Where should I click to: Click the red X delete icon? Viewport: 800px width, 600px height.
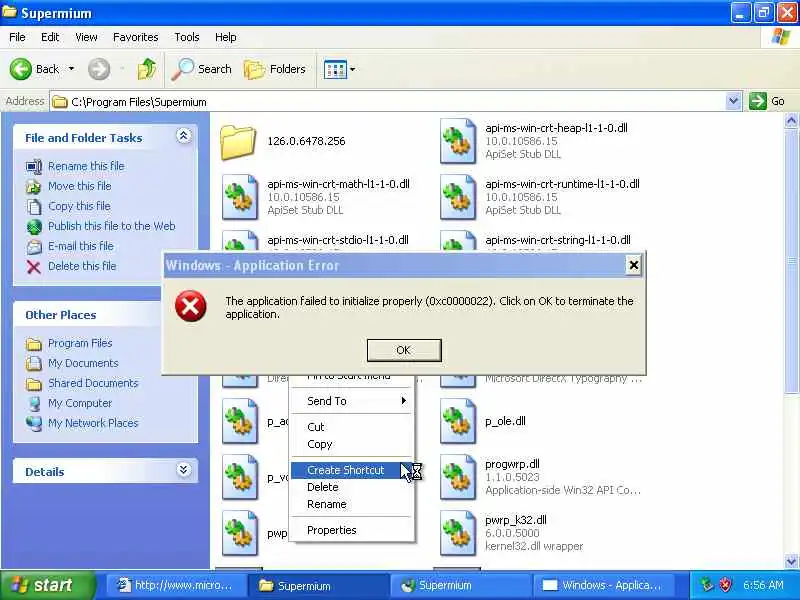tap(34, 267)
